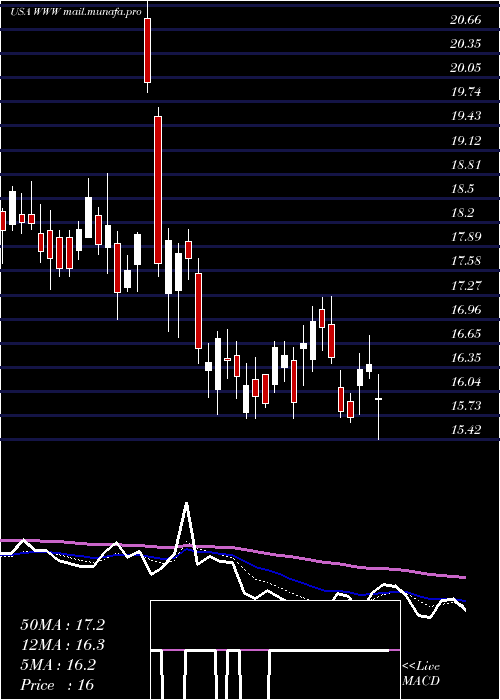Image resolution: width=500 pixels, height=700 pixels.
Task: Click the 17.58 price axis label
Action: tap(466, 261)
